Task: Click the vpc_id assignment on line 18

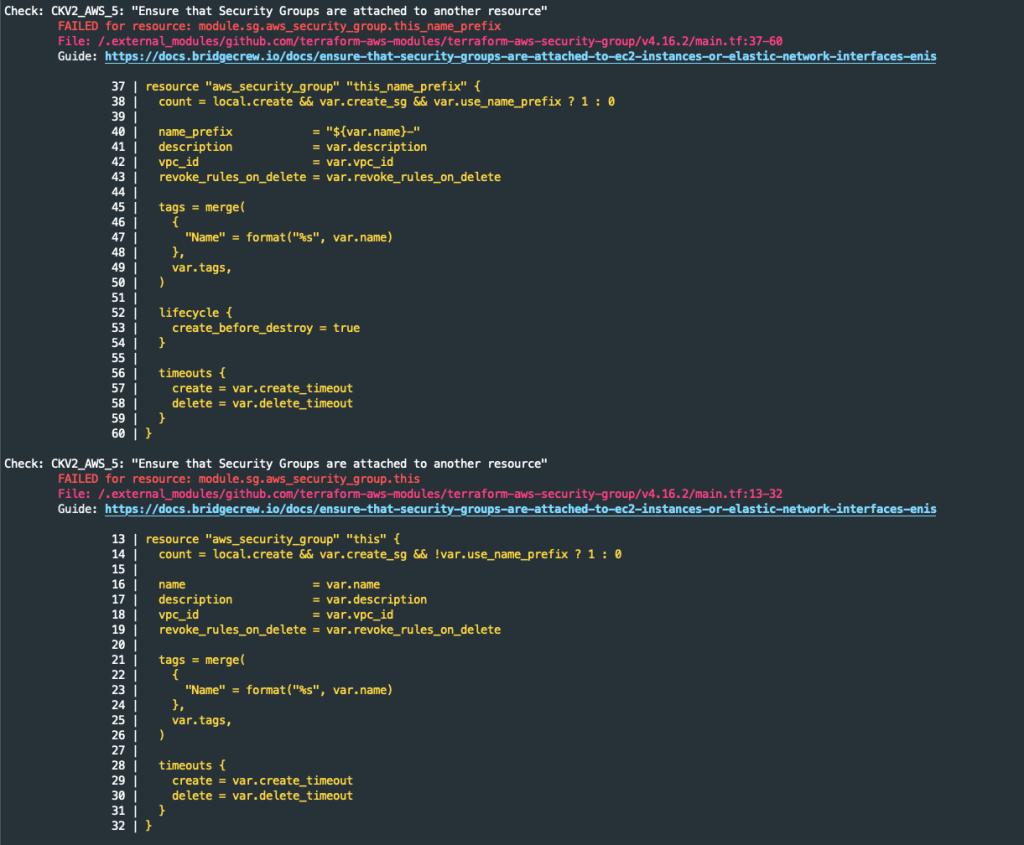Action: tap(275, 615)
